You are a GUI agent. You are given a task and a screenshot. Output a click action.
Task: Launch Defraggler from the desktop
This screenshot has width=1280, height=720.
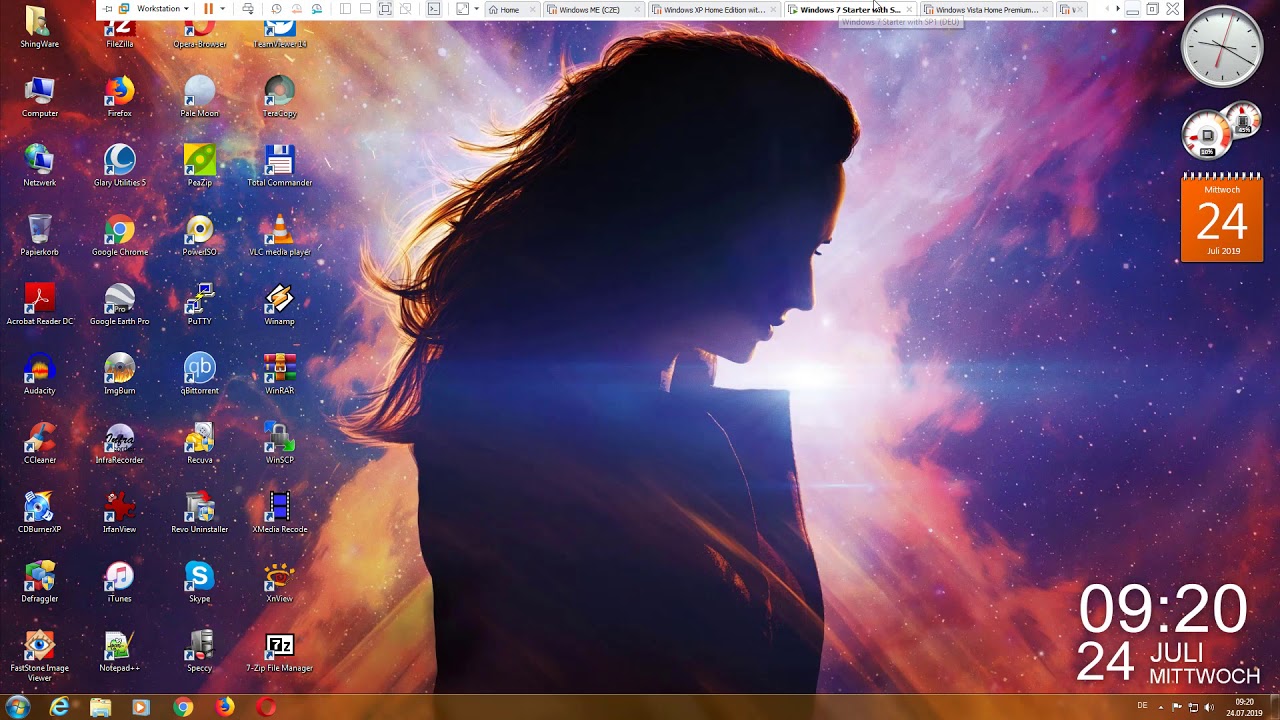(39, 581)
